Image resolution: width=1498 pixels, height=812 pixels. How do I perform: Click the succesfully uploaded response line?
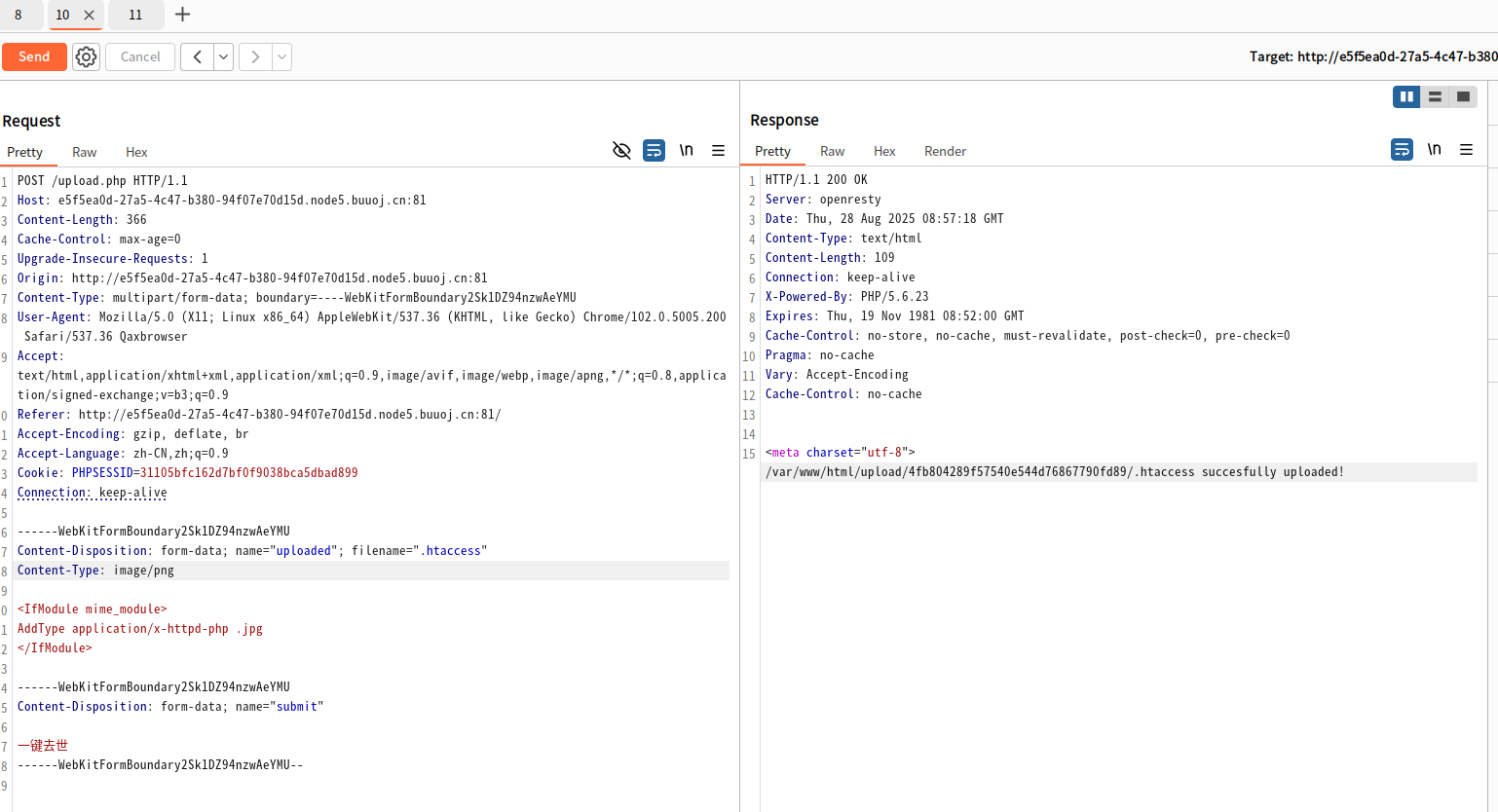click(1055, 472)
